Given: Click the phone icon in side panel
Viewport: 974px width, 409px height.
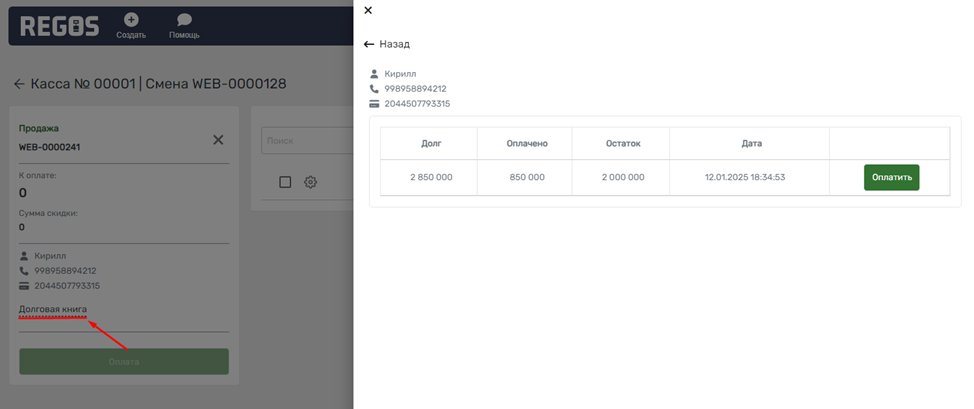Looking at the screenshot, I should (x=374, y=89).
